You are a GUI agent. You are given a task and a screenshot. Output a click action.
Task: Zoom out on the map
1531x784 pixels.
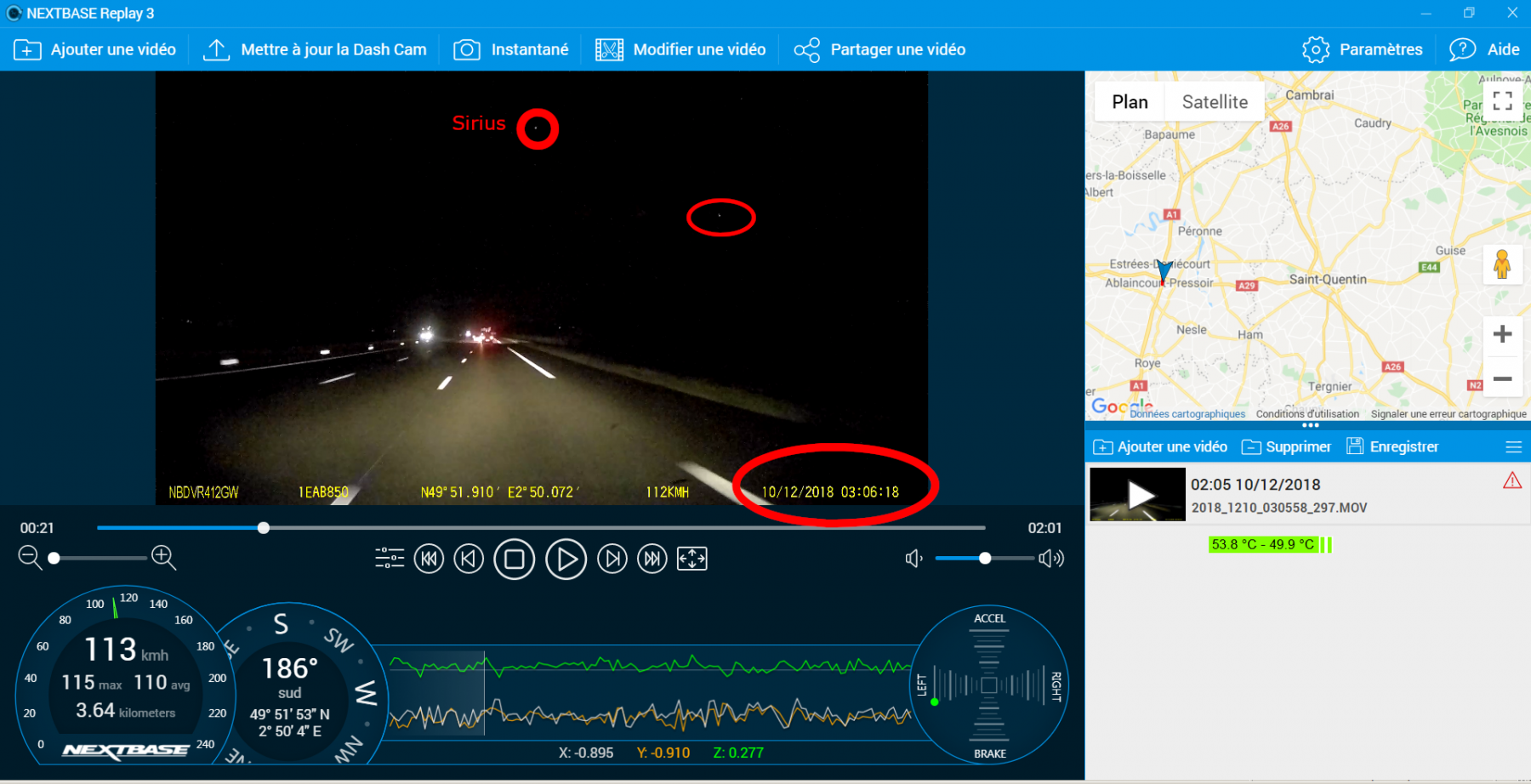pyautogui.click(x=1502, y=378)
